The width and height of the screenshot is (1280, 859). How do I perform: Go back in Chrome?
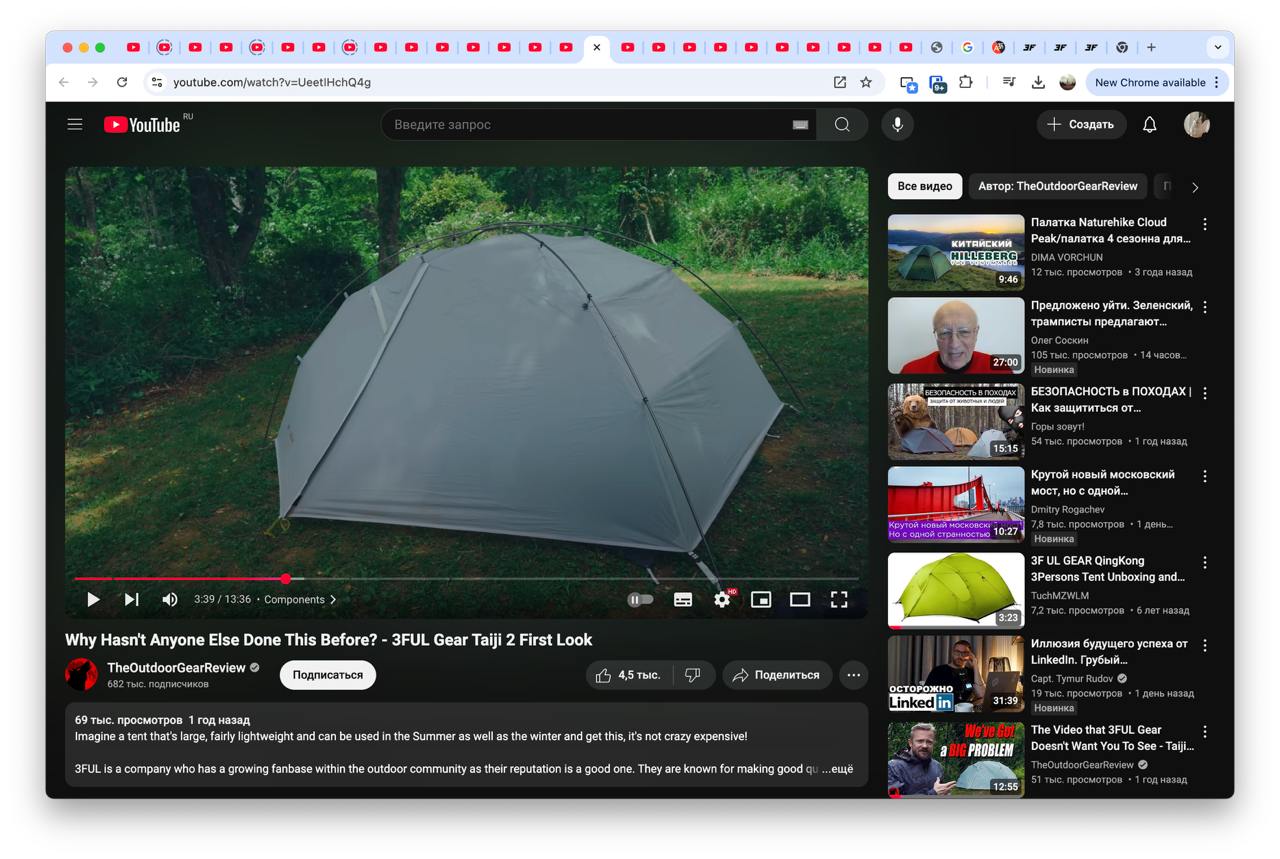pyautogui.click(x=64, y=82)
